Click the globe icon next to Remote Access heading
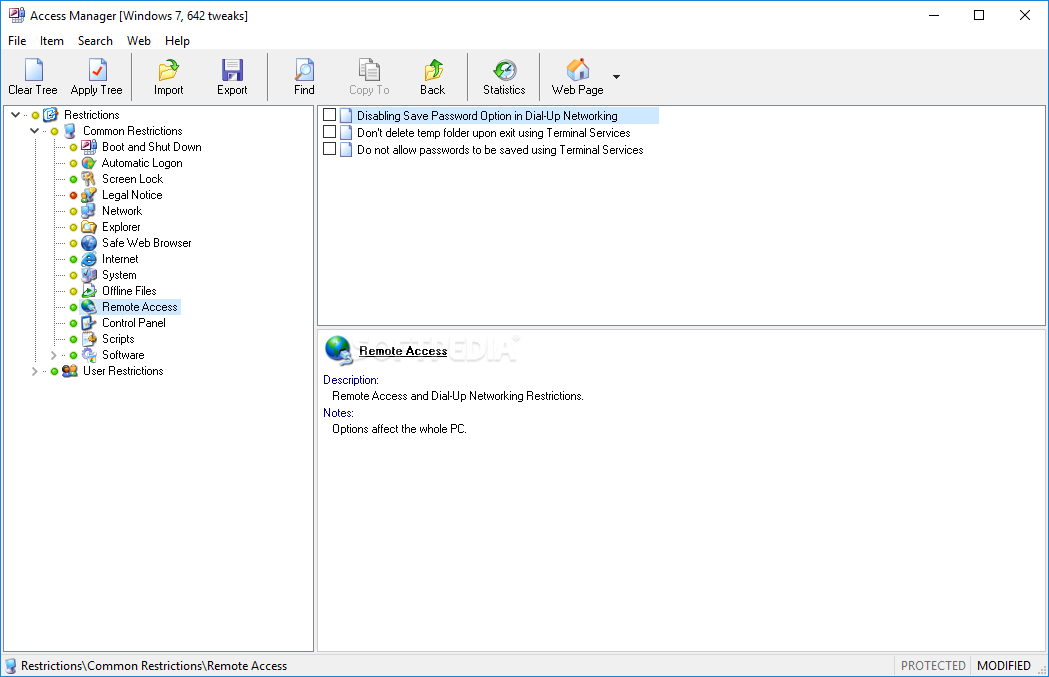Viewport: 1049px width, 677px height. pos(339,351)
